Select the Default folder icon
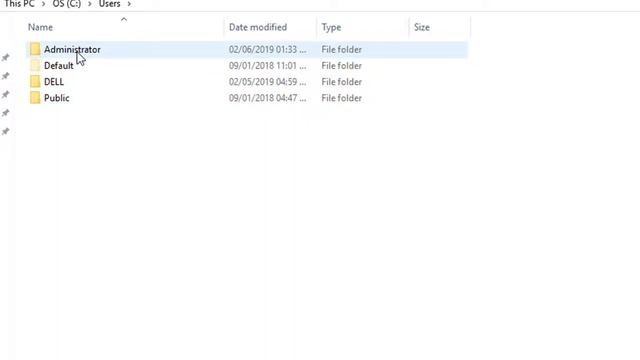The height and width of the screenshot is (360, 640). (35, 66)
